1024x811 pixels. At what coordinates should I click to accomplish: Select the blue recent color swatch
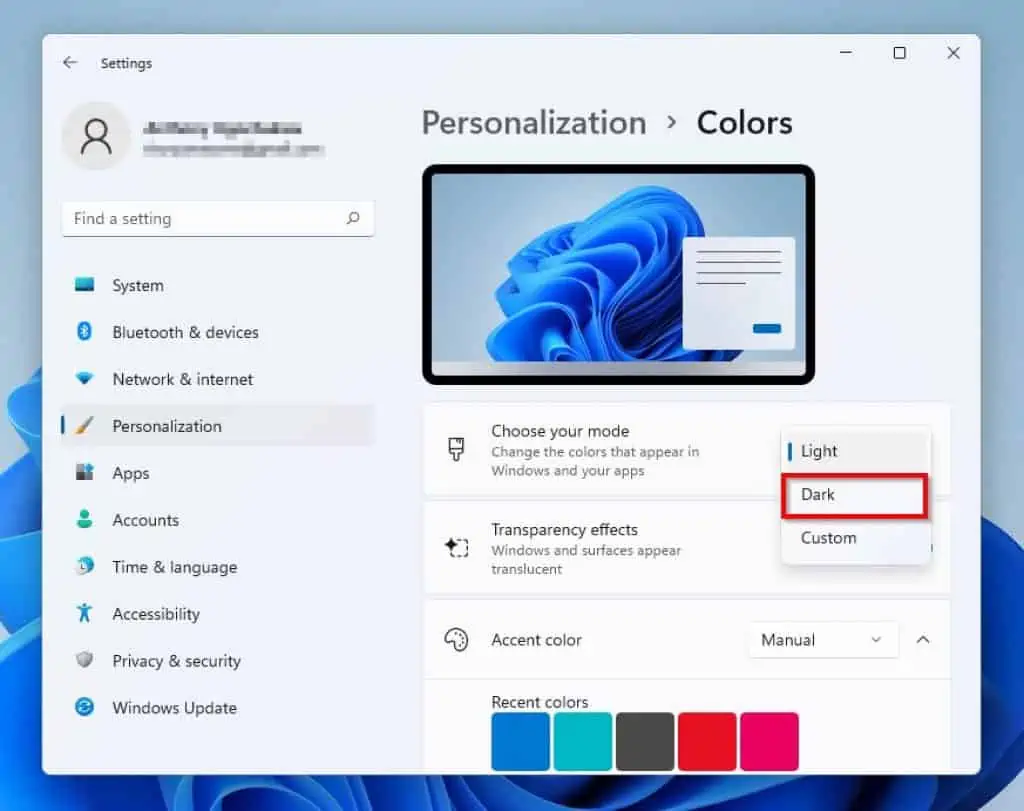(521, 741)
